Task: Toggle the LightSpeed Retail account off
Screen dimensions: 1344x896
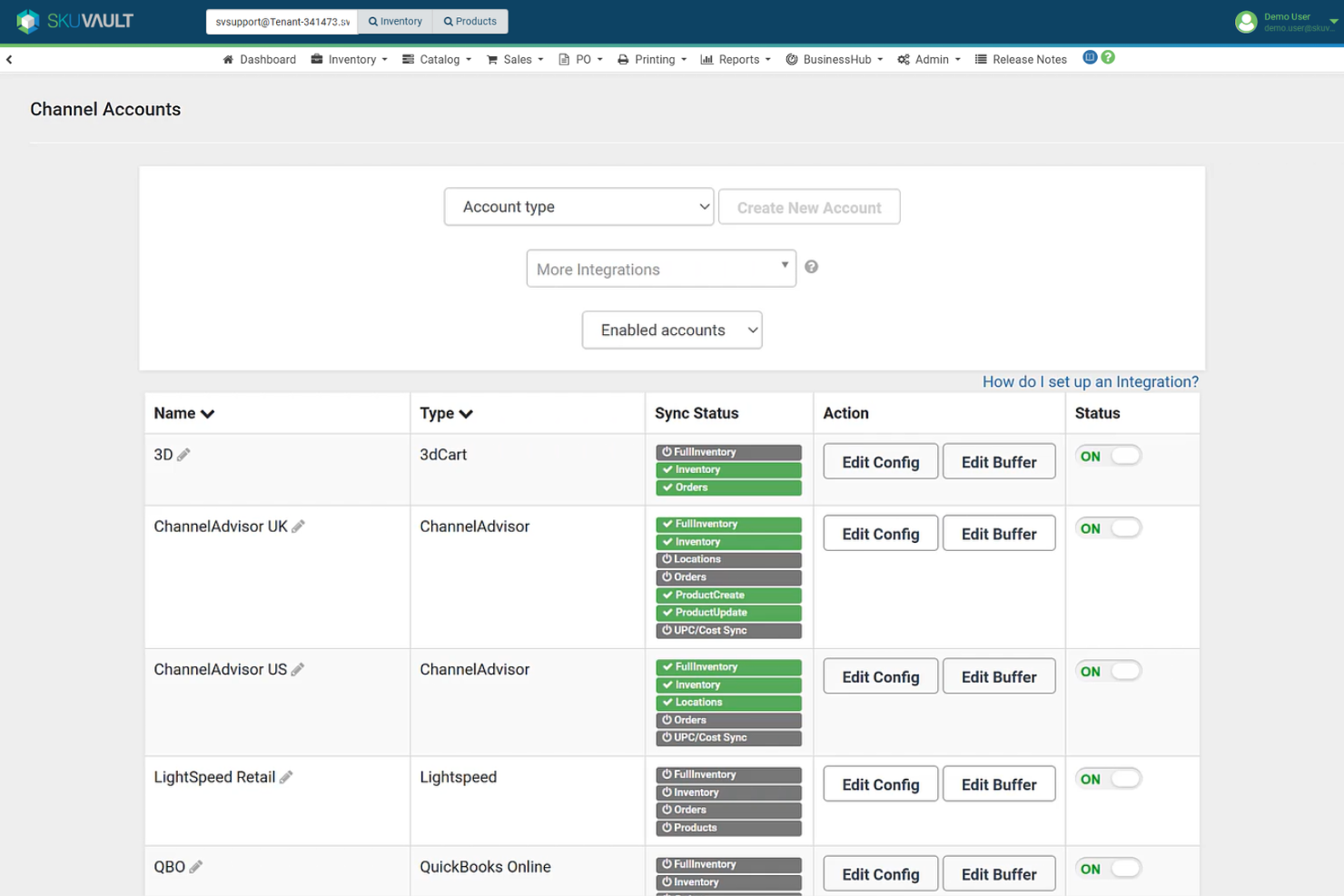Action: (1108, 778)
